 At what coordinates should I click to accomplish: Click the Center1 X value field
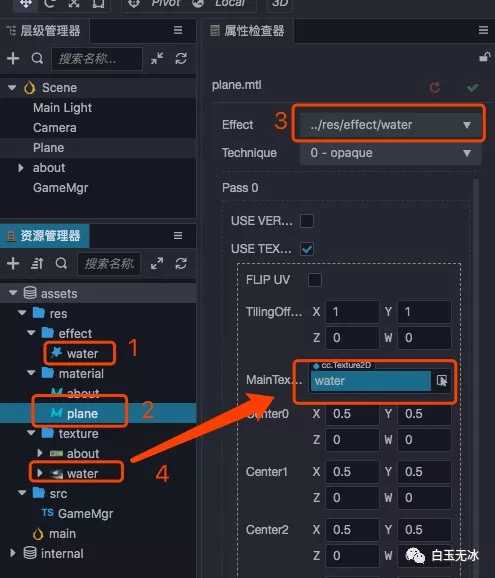click(352, 471)
